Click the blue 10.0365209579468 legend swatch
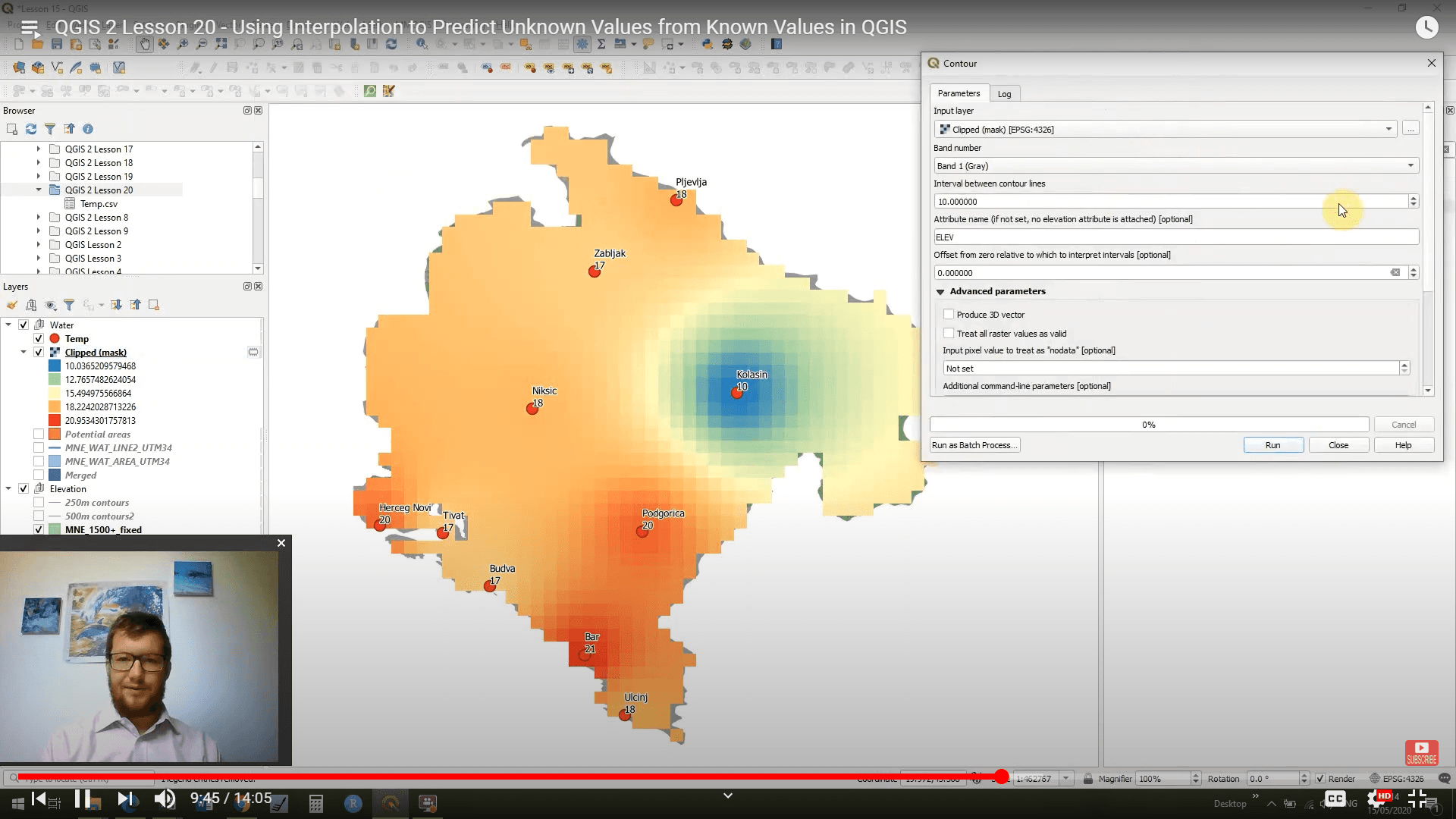Screen dimensions: 1456x819 pyautogui.click(x=55, y=366)
